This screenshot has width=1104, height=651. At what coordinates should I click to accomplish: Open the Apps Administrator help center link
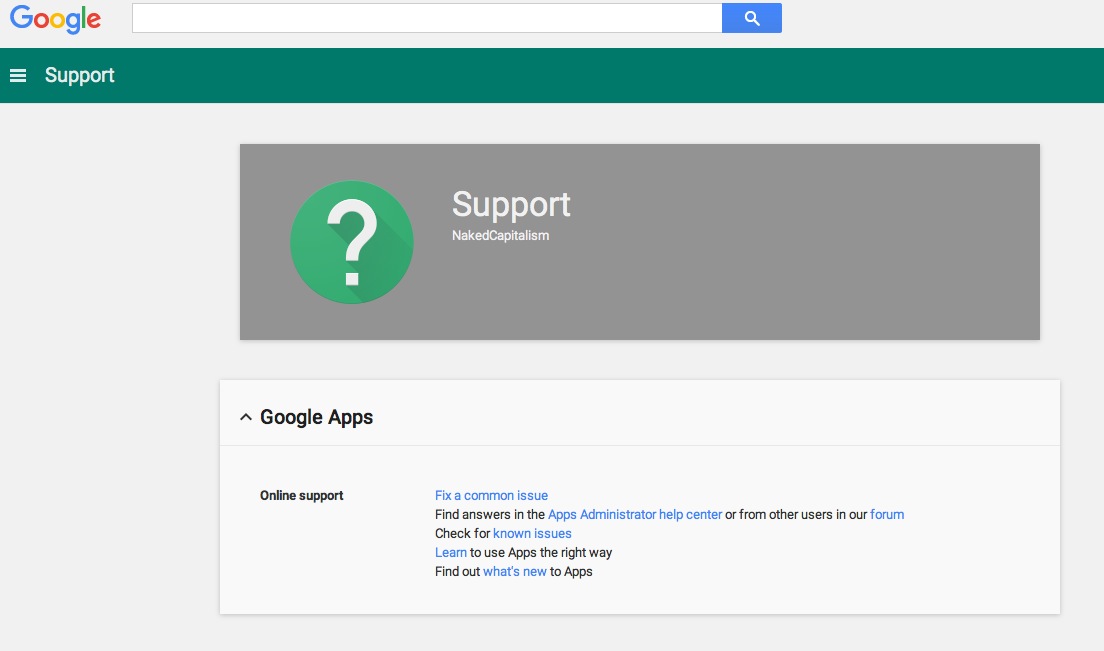point(635,514)
